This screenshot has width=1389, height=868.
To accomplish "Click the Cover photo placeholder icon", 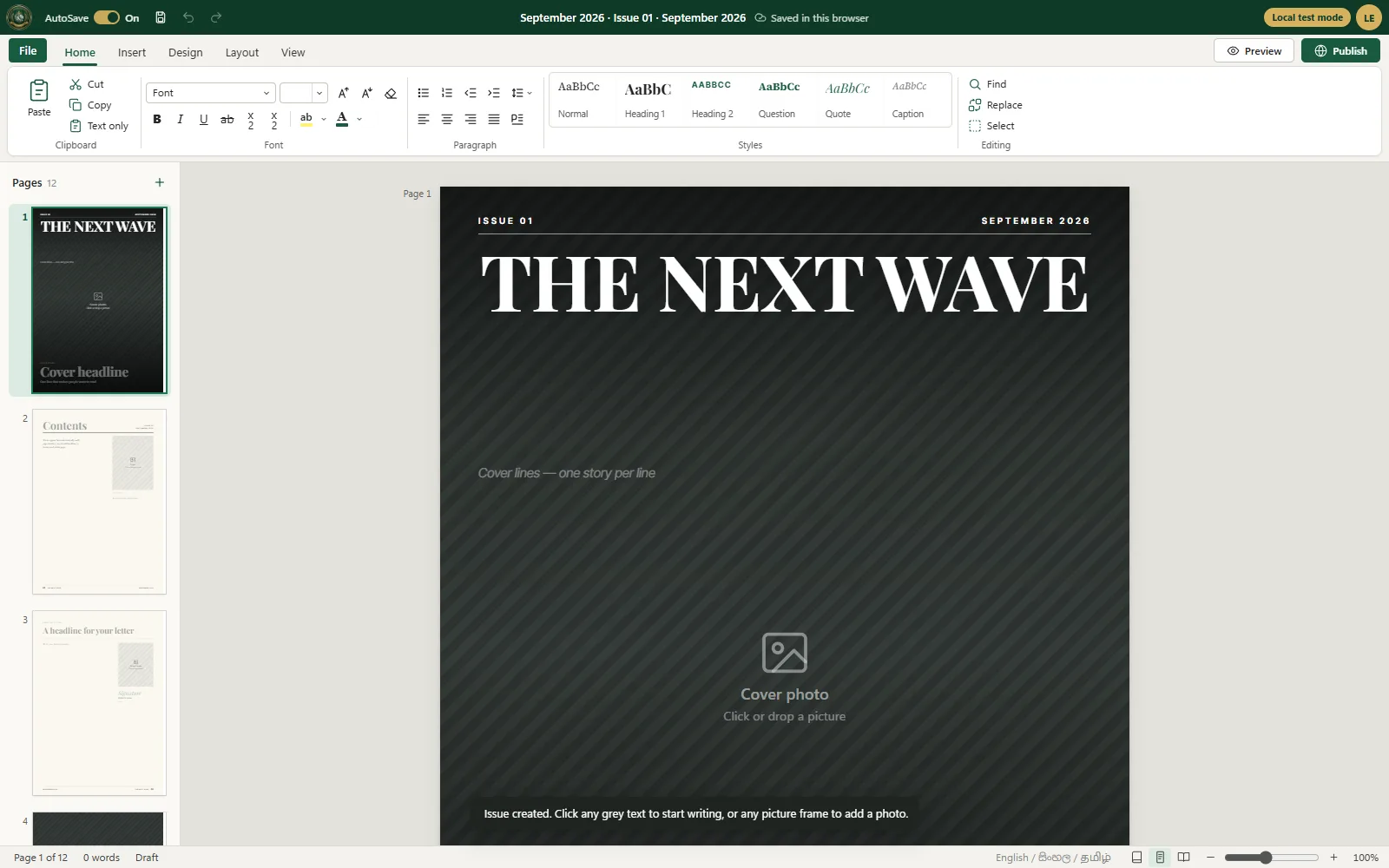I will [785, 653].
